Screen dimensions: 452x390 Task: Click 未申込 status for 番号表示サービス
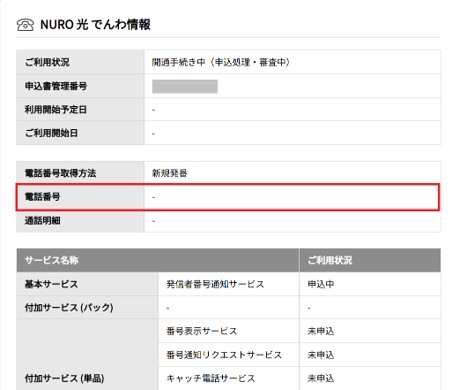[x=321, y=331]
